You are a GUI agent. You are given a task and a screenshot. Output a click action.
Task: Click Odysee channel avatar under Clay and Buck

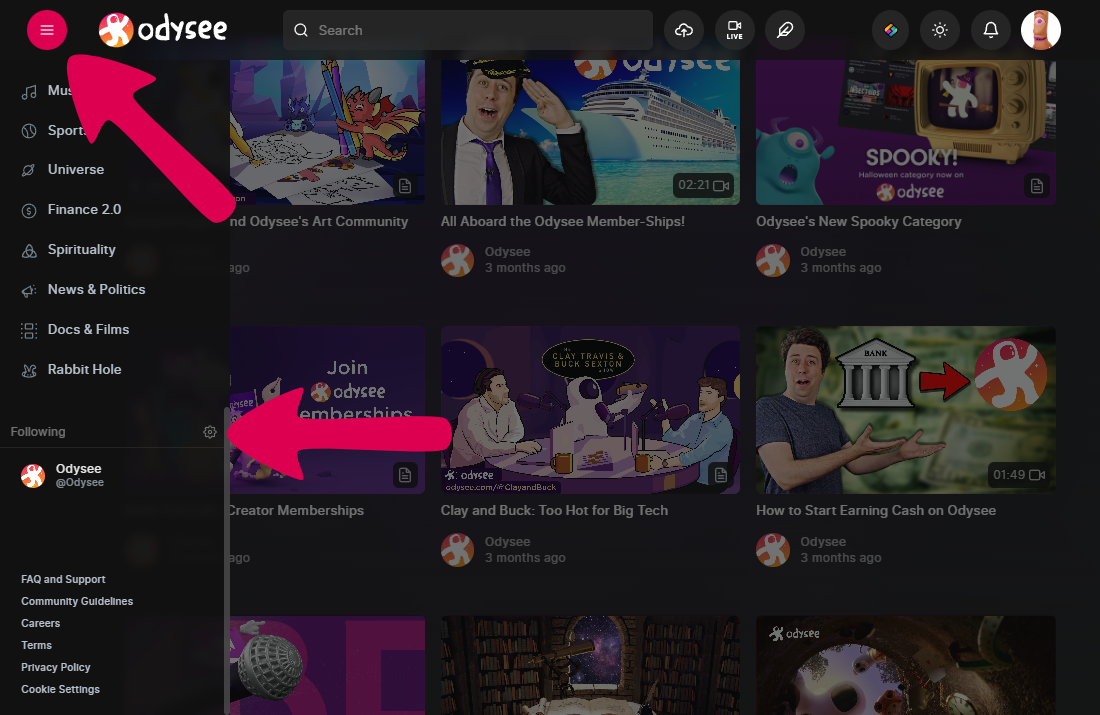(457, 550)
